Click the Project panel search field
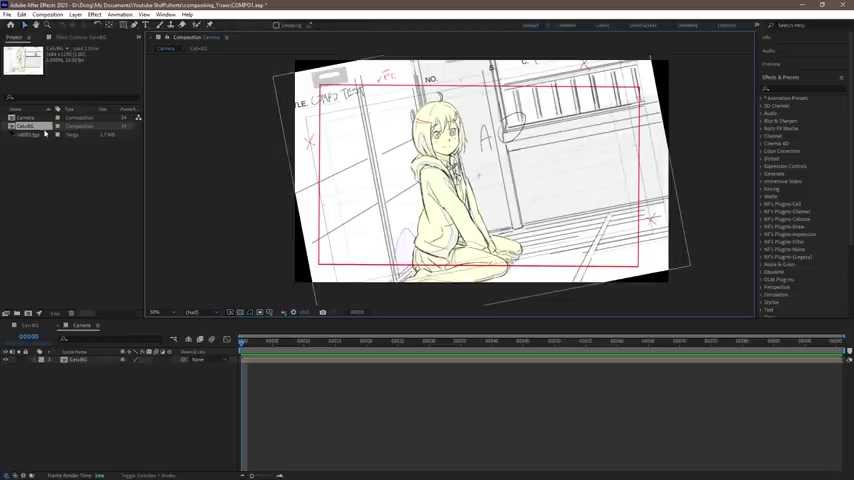The height and width of the screenshot is (480, 854). 72,97
